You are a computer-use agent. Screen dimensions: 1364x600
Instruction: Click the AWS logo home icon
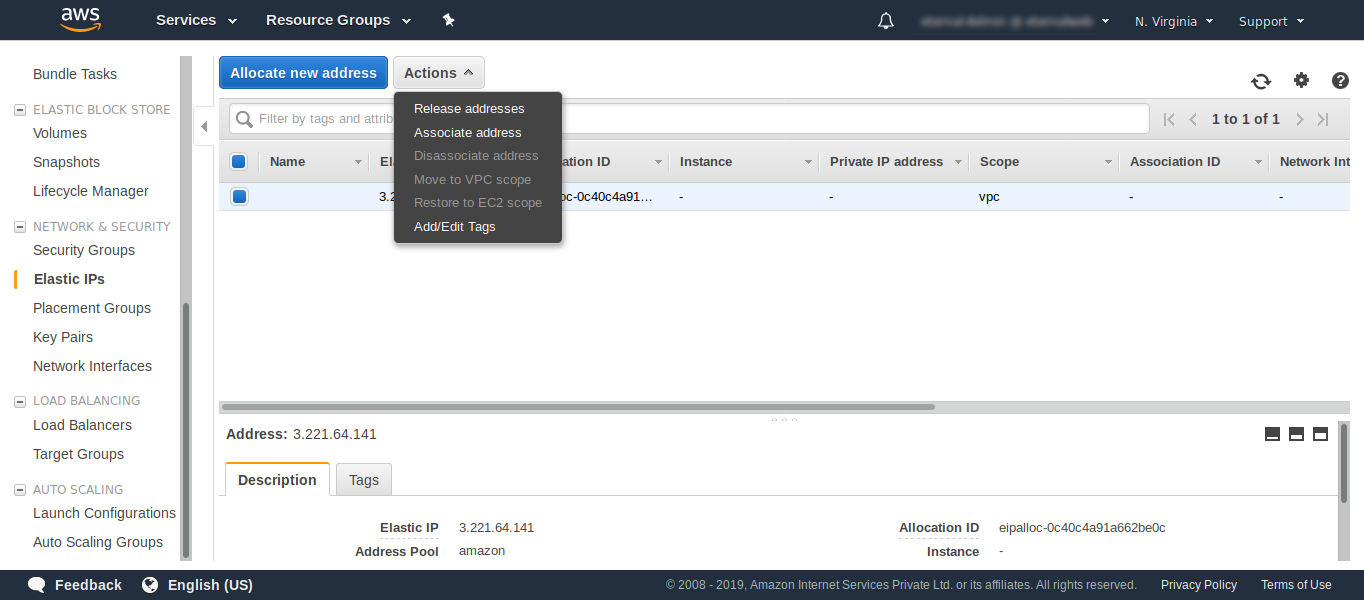81,19
